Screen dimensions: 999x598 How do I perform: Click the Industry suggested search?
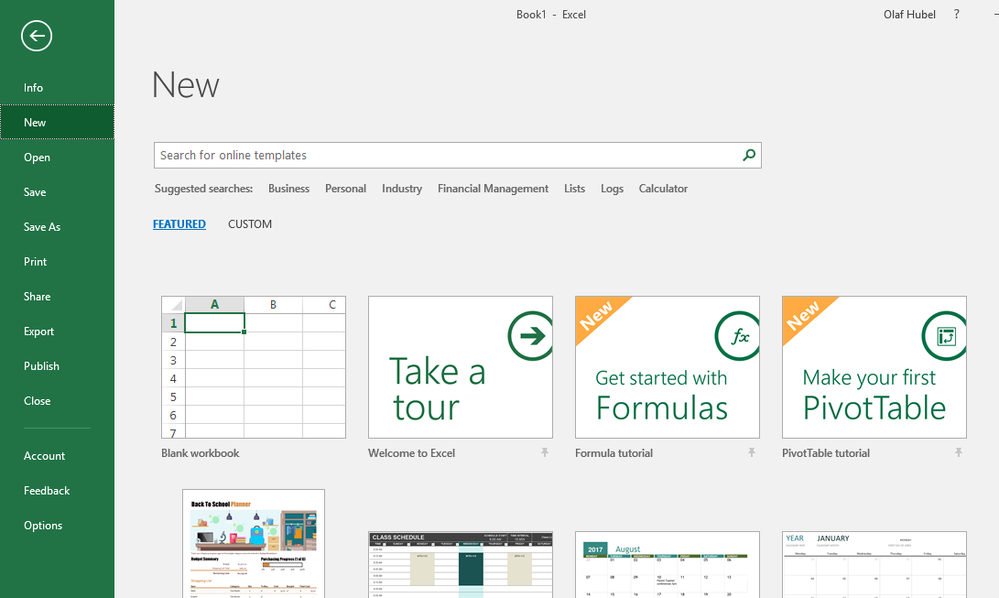[x=402, y=189]
